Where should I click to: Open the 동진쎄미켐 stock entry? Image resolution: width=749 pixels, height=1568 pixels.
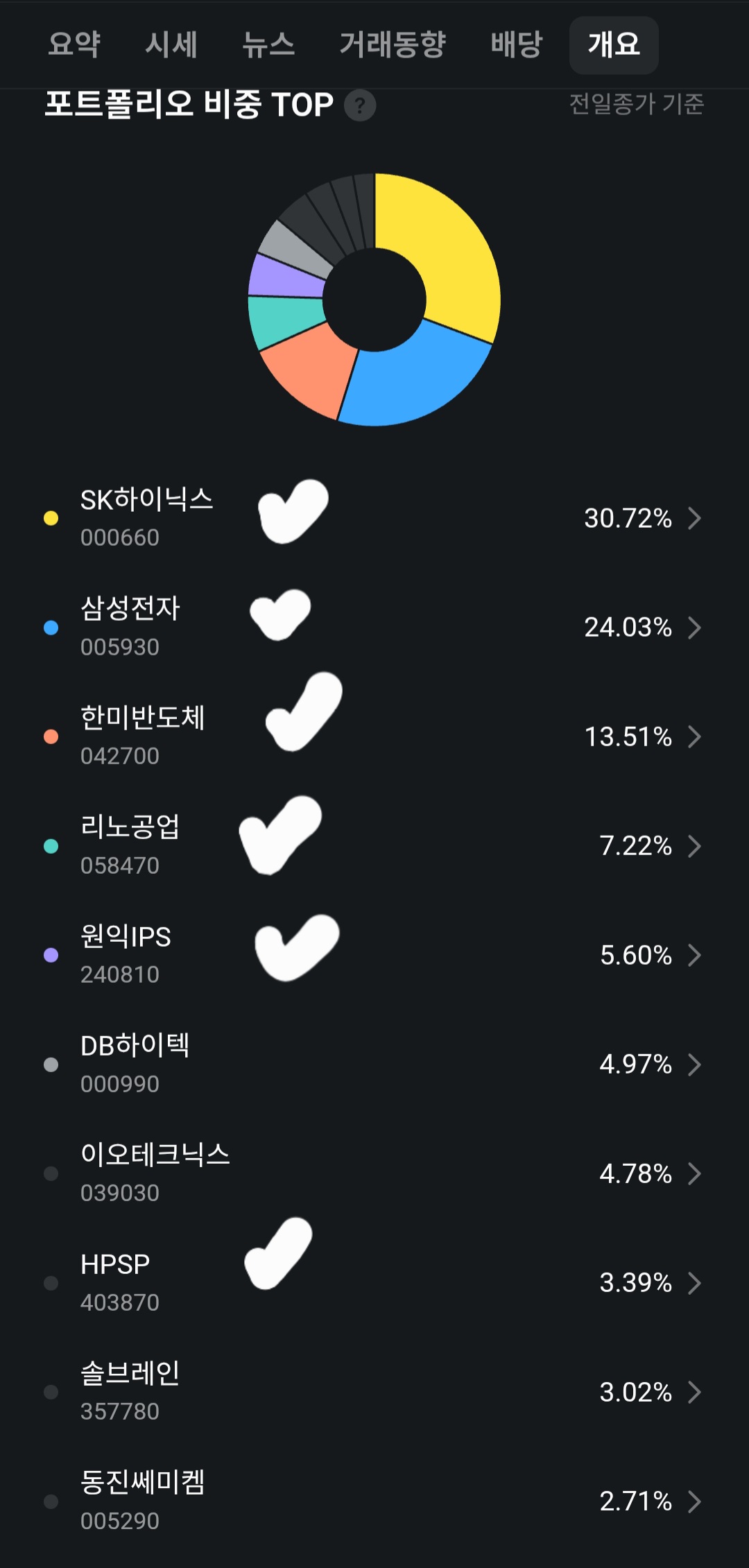tap(142, 1500)
